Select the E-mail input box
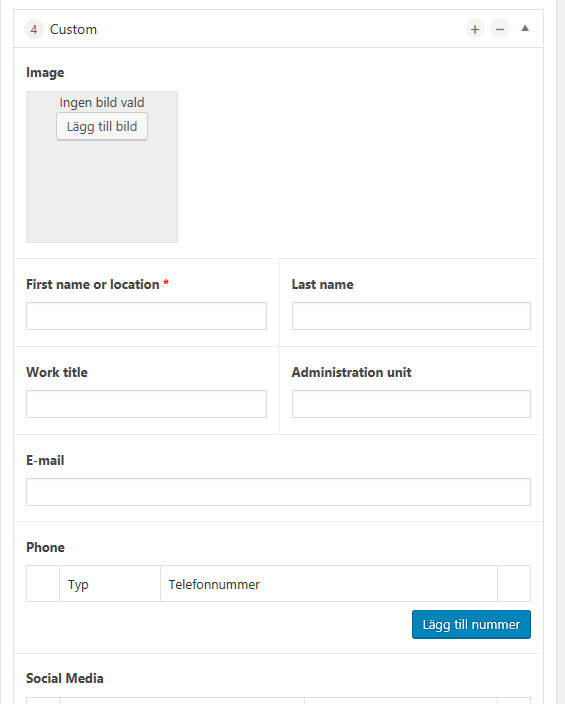 (278, 492)
